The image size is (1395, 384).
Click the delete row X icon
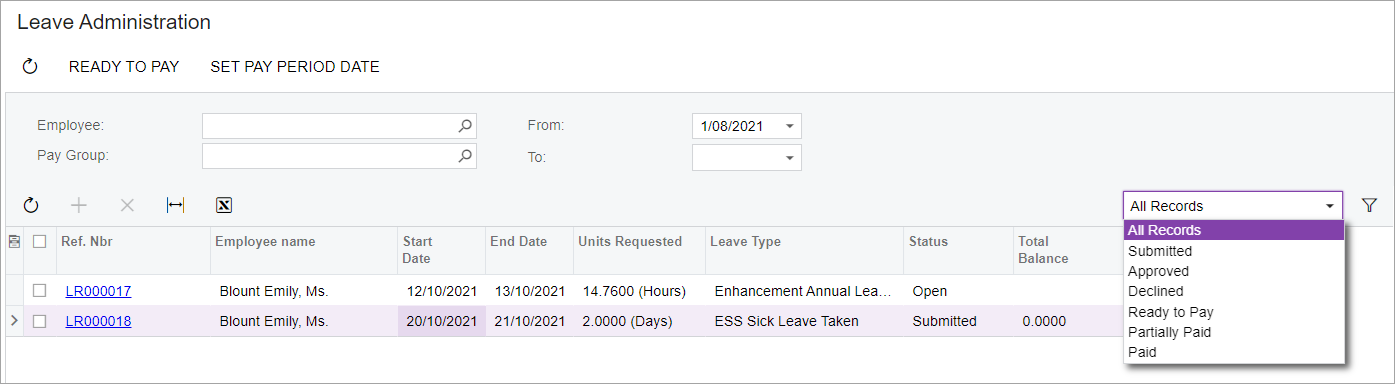click(x=127, y=205)
